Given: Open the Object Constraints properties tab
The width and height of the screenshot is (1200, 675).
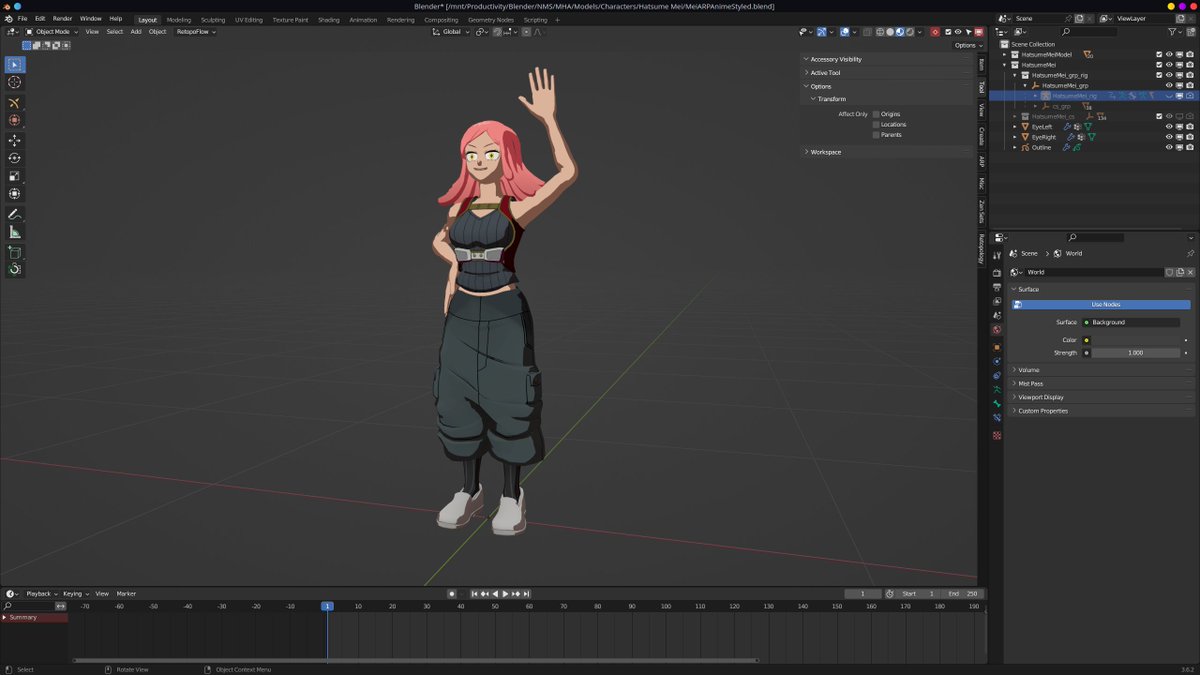Looking at the screenshot, I should [997, 376].
